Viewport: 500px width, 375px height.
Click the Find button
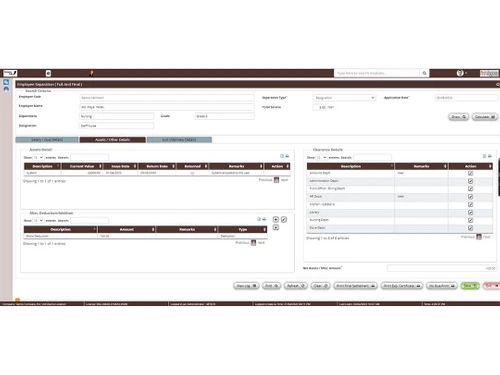click(271, 286)
